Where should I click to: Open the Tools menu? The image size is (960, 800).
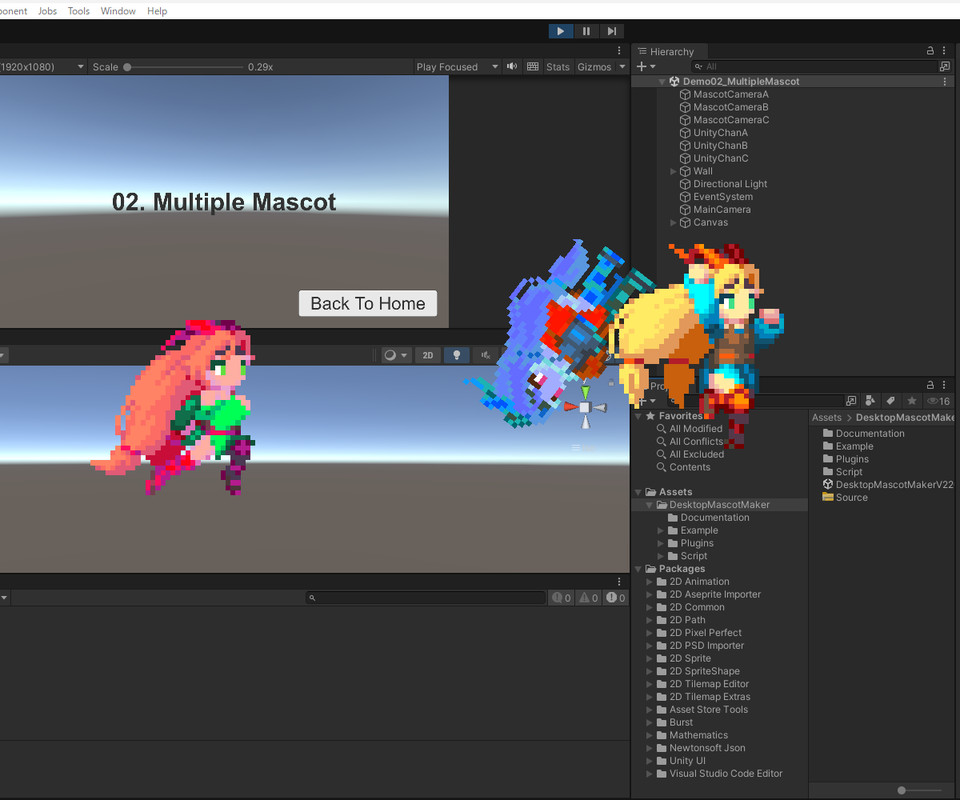pyautogui.click(x=78, y=11)
